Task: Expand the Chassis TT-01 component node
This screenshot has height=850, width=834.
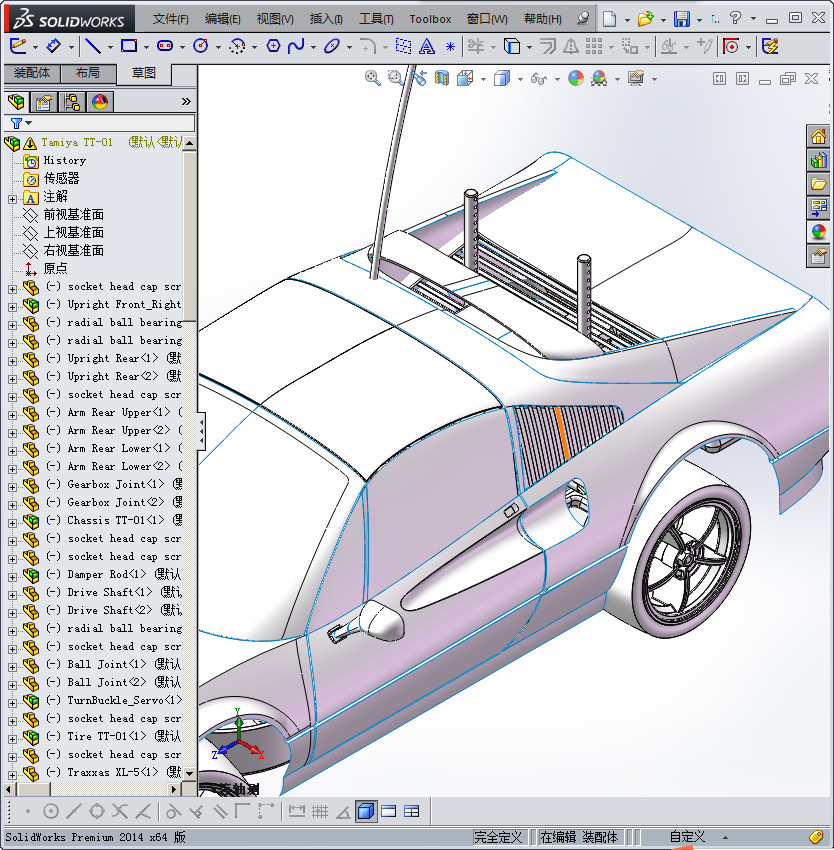Action: click(x=12, y=521)
